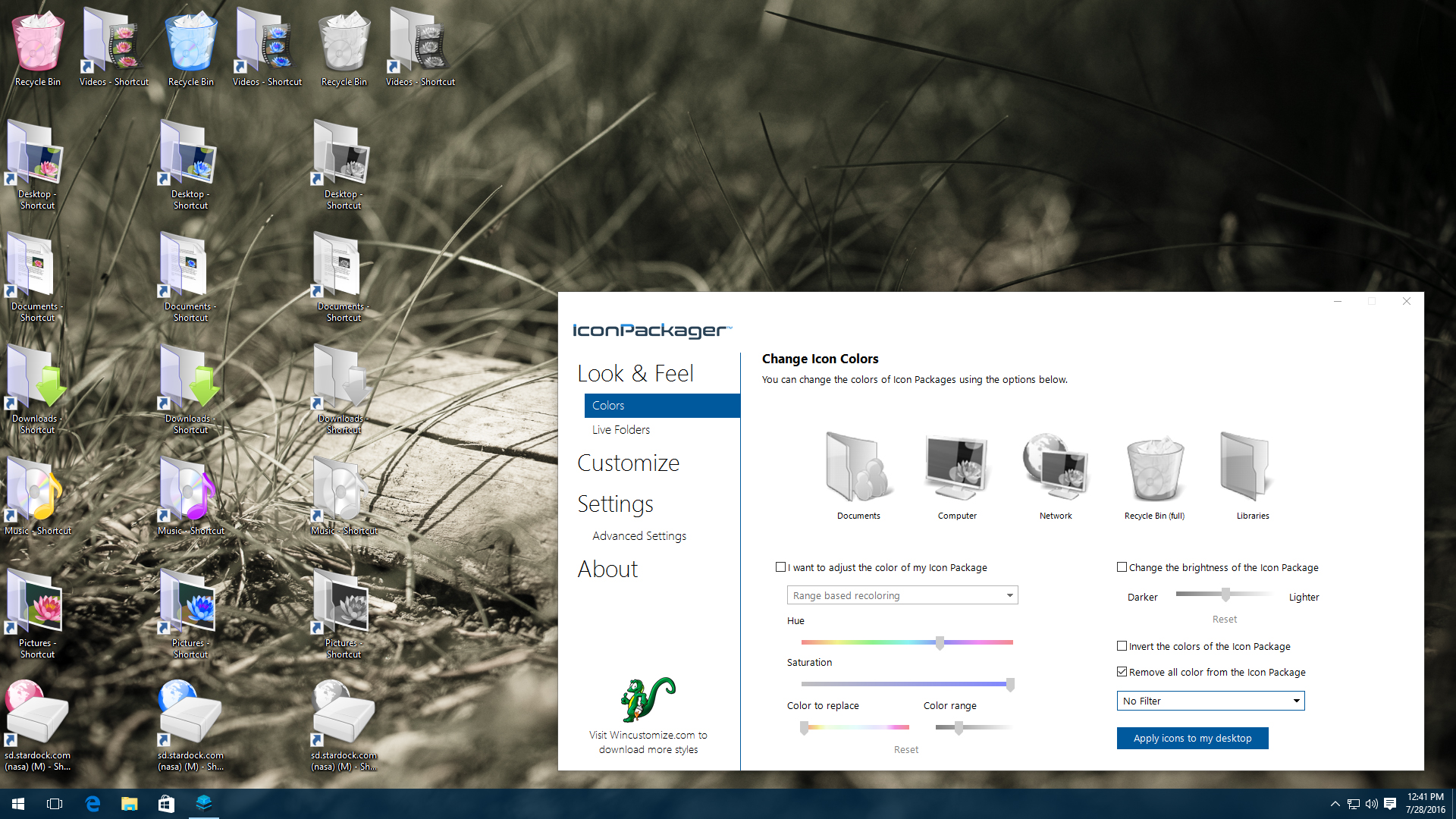
Task: Visit the Wincustomize.com link
Action: [647, 742]
